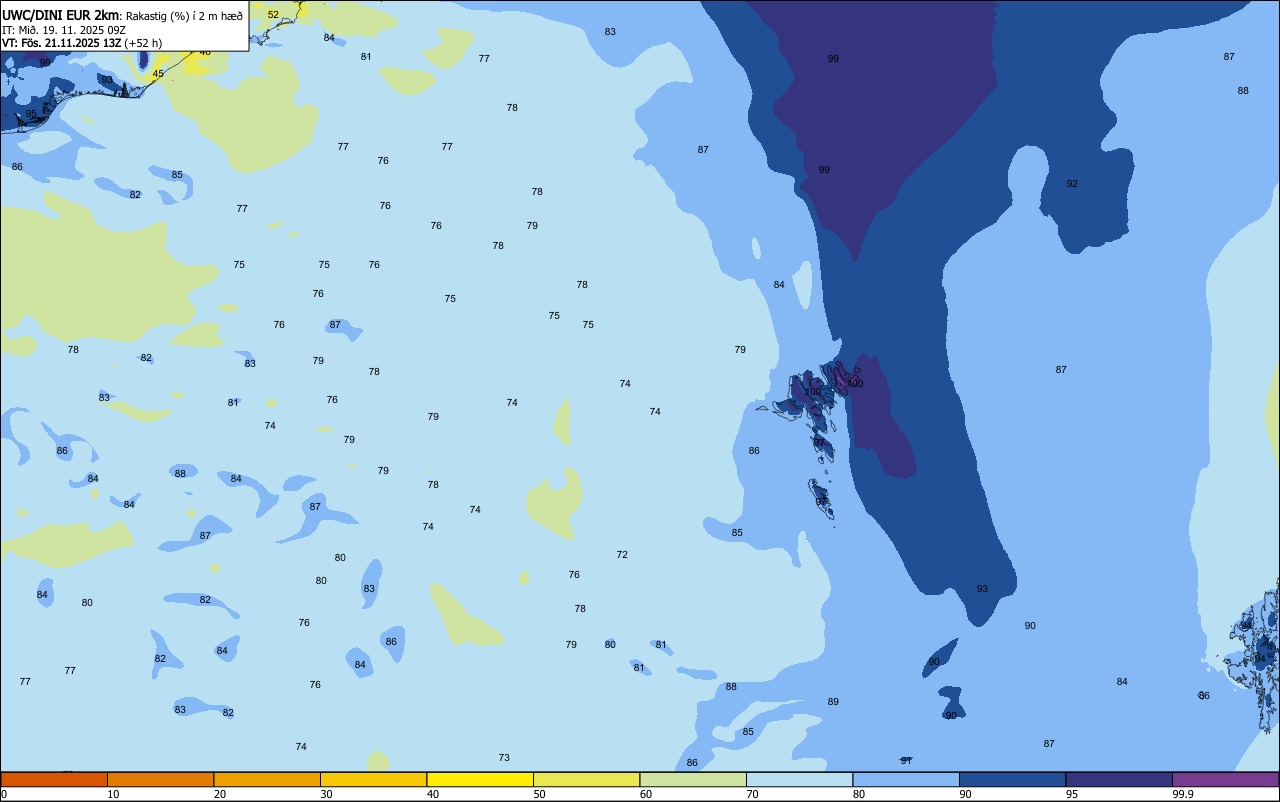Click the orange 10–20 legend swatch
1280x802 pixels.
pyautogui.click(x=160, y=779)
